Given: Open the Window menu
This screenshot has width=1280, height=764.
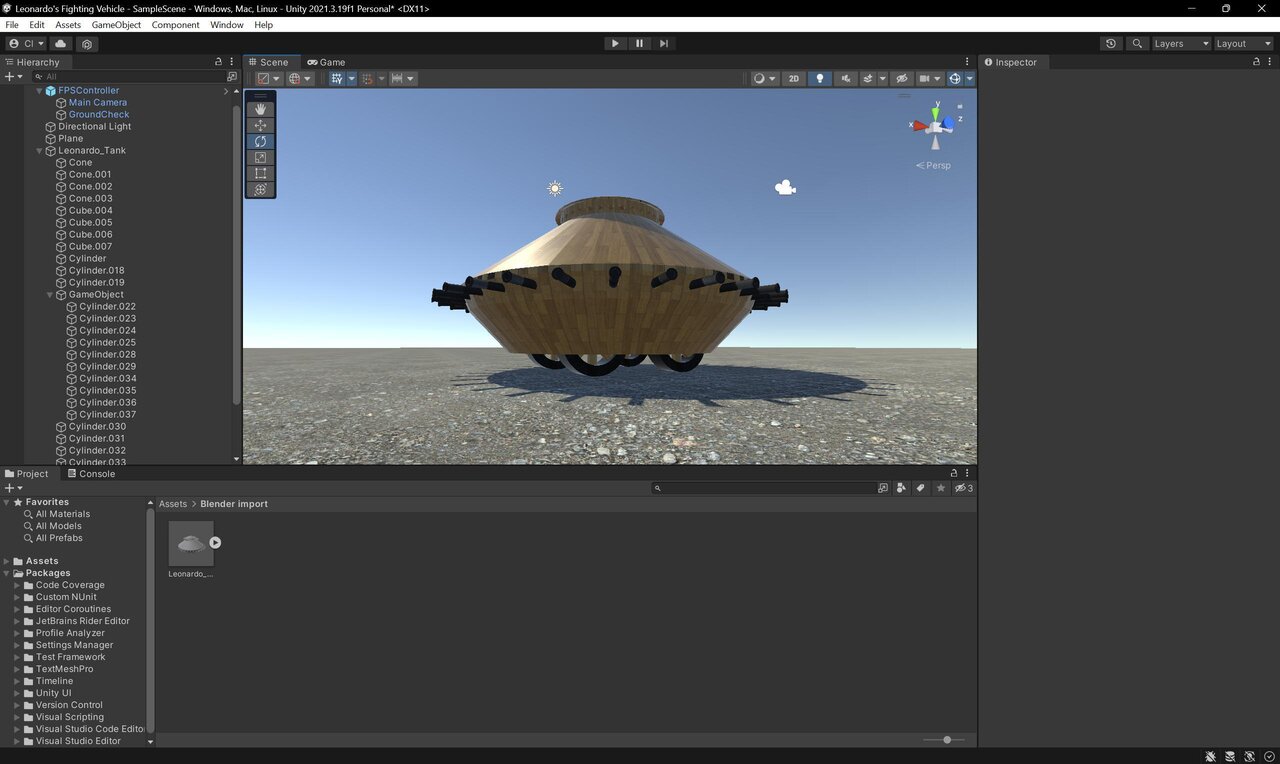Looking at the screenshot, I should 226,25.
